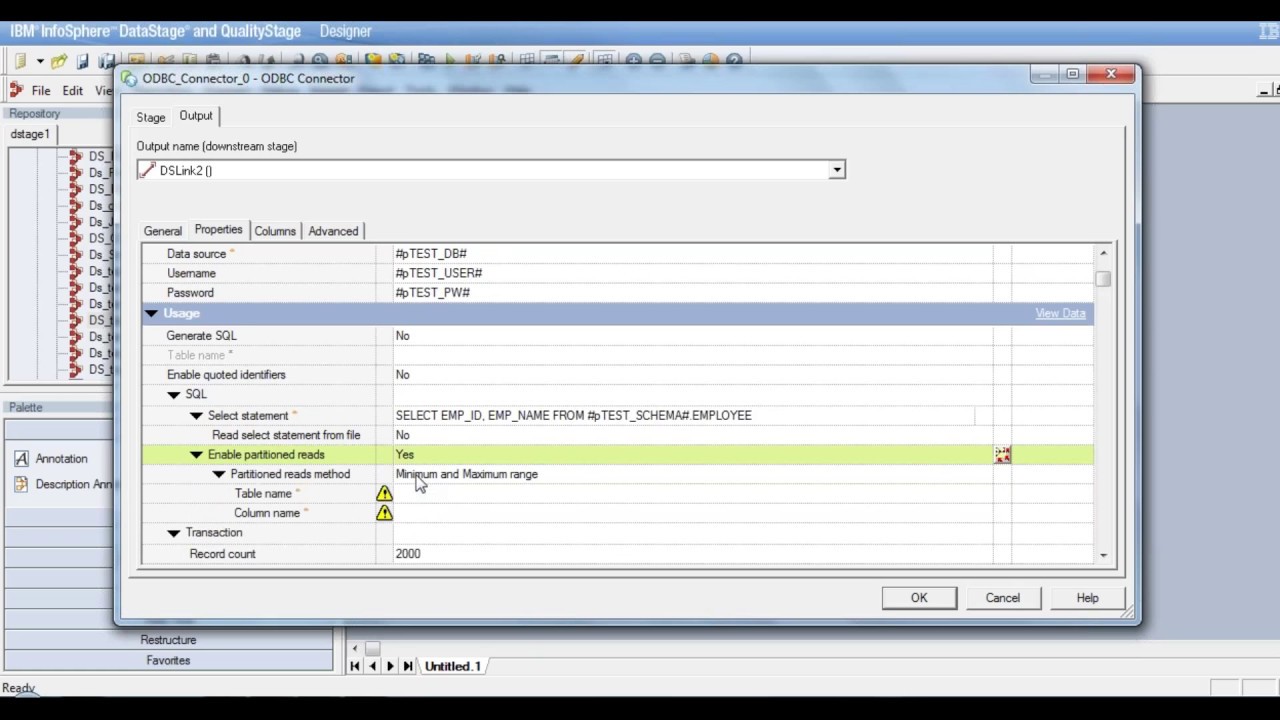The width and height of the screenshot is (1280, 720).
Task: Click the Enable partitioned reads Yes value
Action: [404, 455]
